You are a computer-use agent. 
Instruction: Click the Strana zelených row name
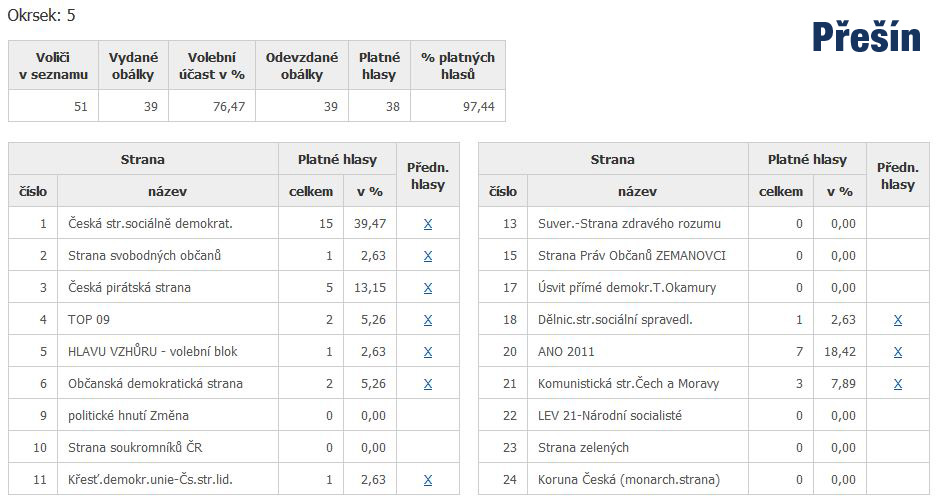click(x=583, y=448)
